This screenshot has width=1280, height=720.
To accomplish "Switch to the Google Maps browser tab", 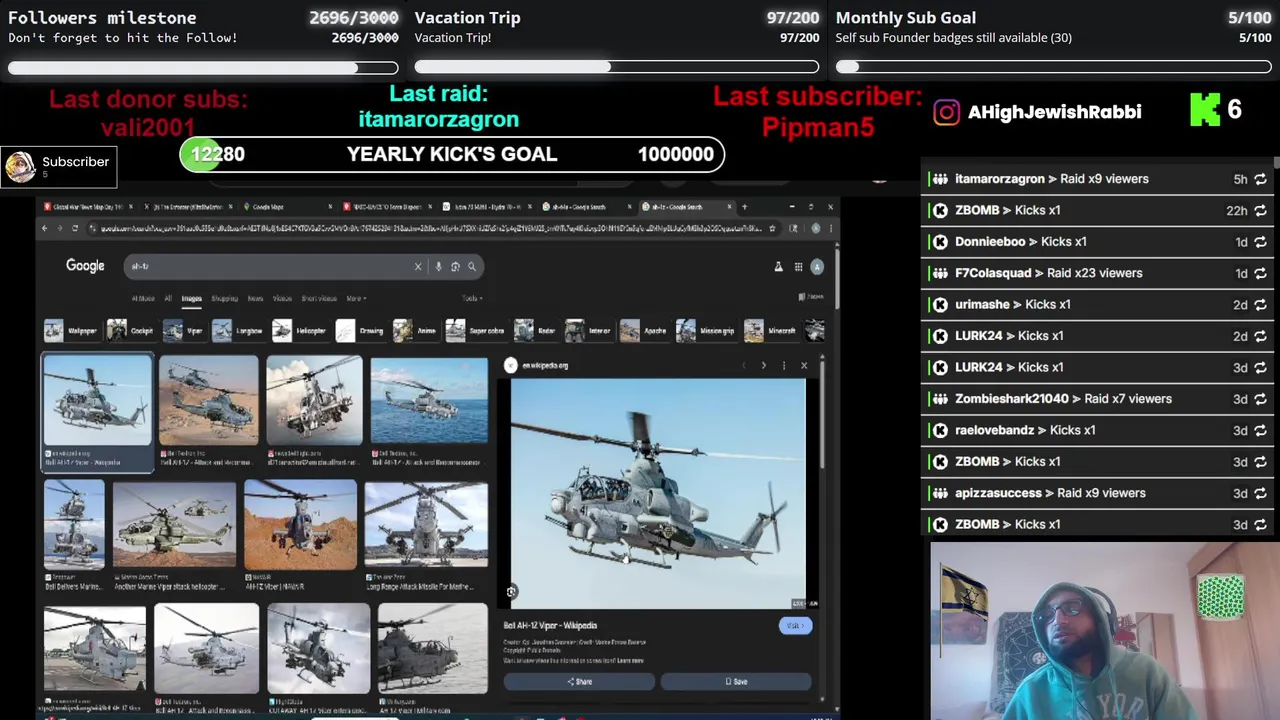I will (x=288, y=207).
